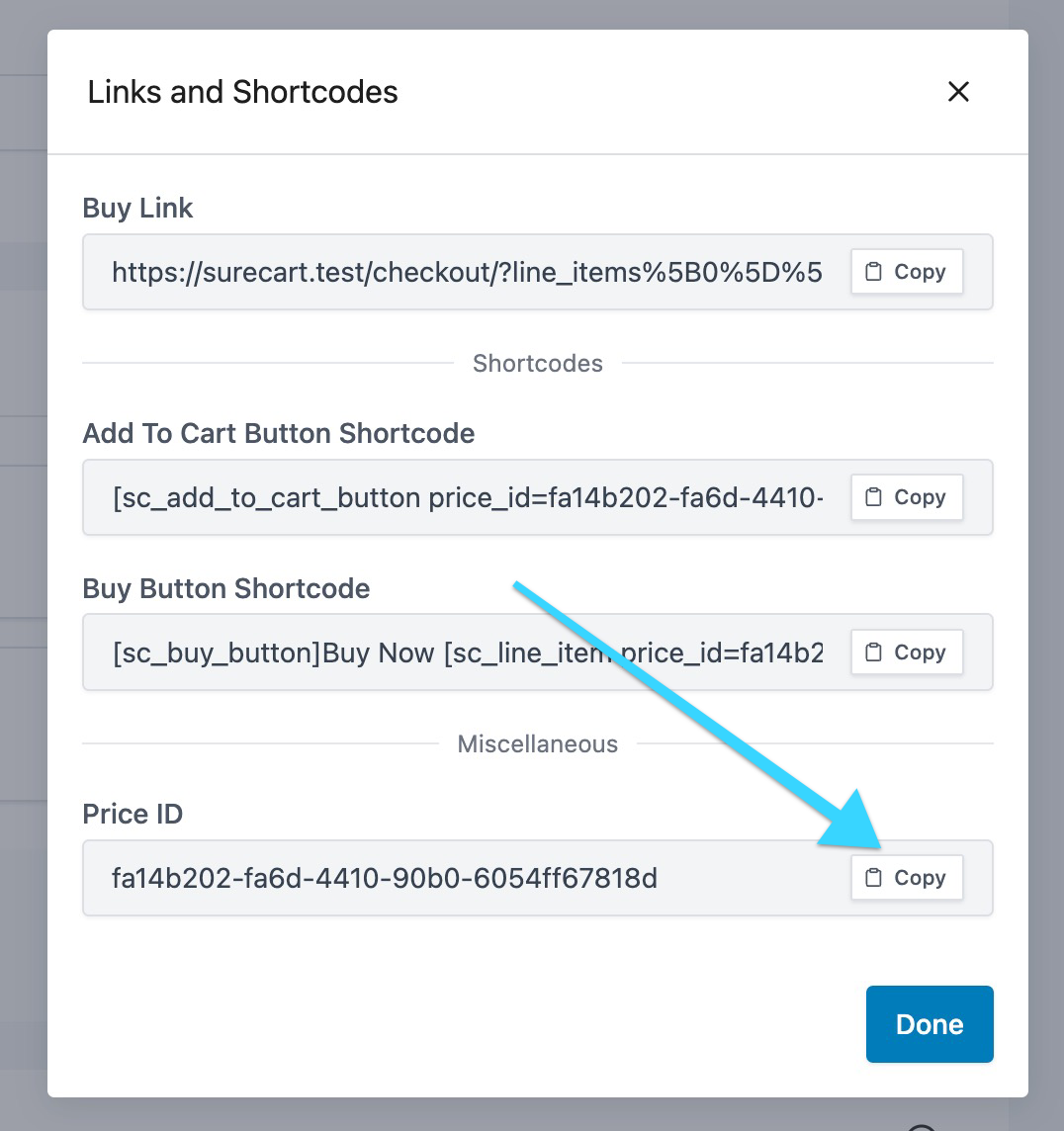1064x1131 pixels.
Task: Click the Miscellaneous section divider label
Action: point(537,743)
